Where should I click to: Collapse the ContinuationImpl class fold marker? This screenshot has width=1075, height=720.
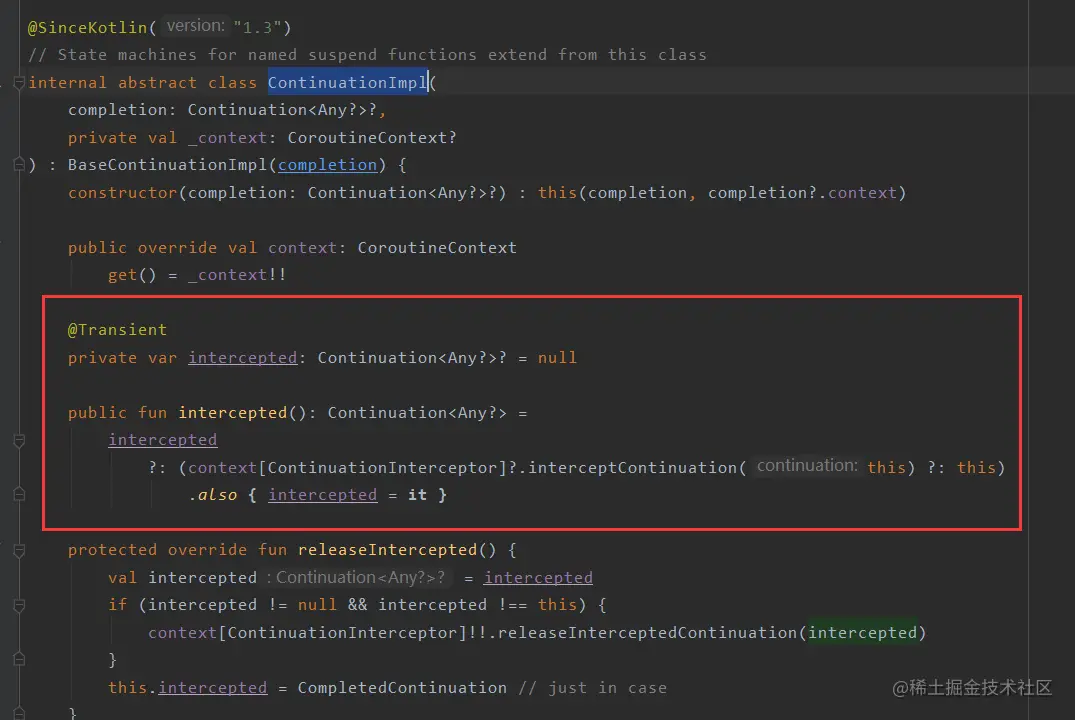click(x=19, y=83)
